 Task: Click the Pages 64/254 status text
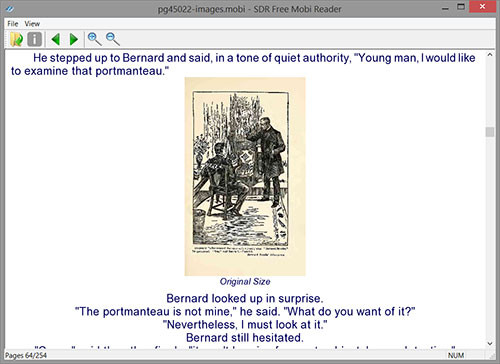[x=26, y=356]
